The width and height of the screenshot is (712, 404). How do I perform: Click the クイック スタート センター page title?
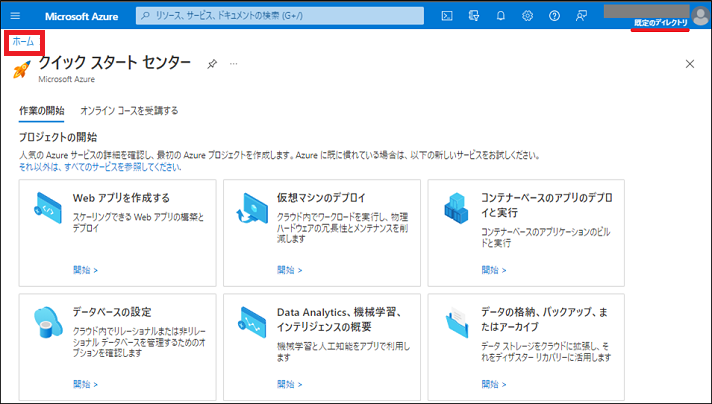click(x=115, y=63)
